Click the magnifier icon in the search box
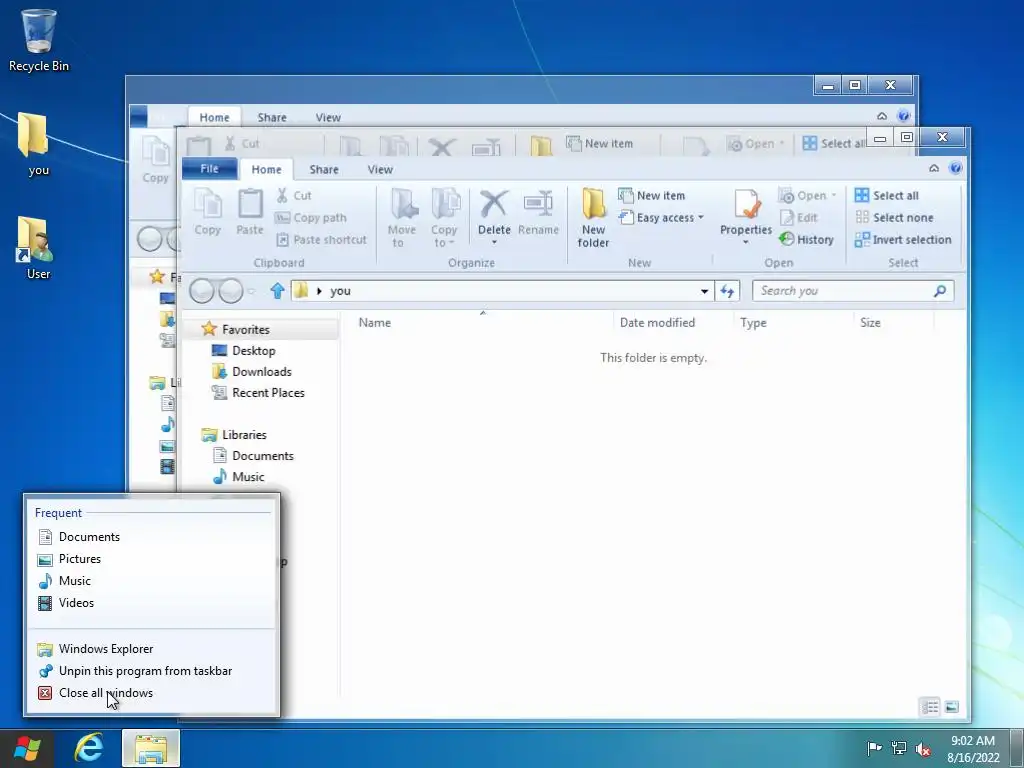The image size is (1024, 768). click(940, 291)
